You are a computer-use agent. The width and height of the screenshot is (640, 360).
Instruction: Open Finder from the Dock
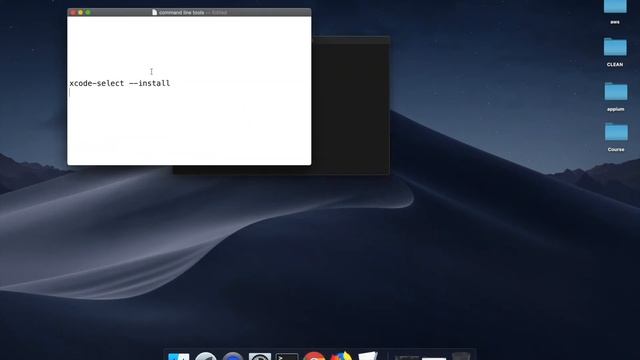(179, 356)
